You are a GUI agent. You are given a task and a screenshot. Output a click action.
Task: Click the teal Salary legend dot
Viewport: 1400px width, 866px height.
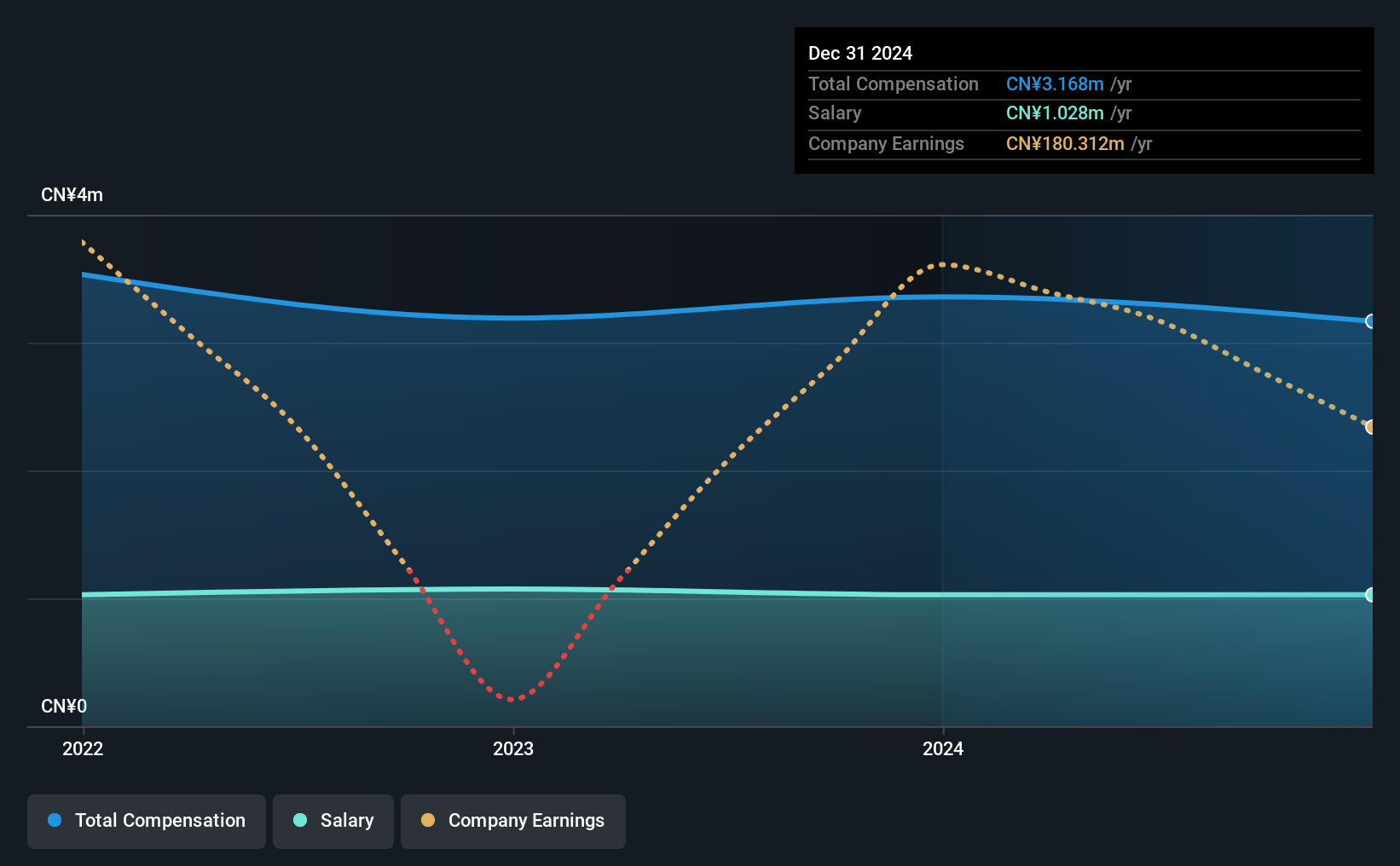300,820
